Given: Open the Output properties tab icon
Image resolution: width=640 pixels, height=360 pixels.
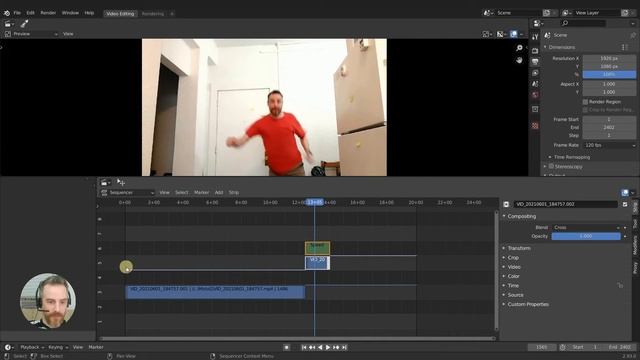Looking at the screenshot, I should 535,62.
